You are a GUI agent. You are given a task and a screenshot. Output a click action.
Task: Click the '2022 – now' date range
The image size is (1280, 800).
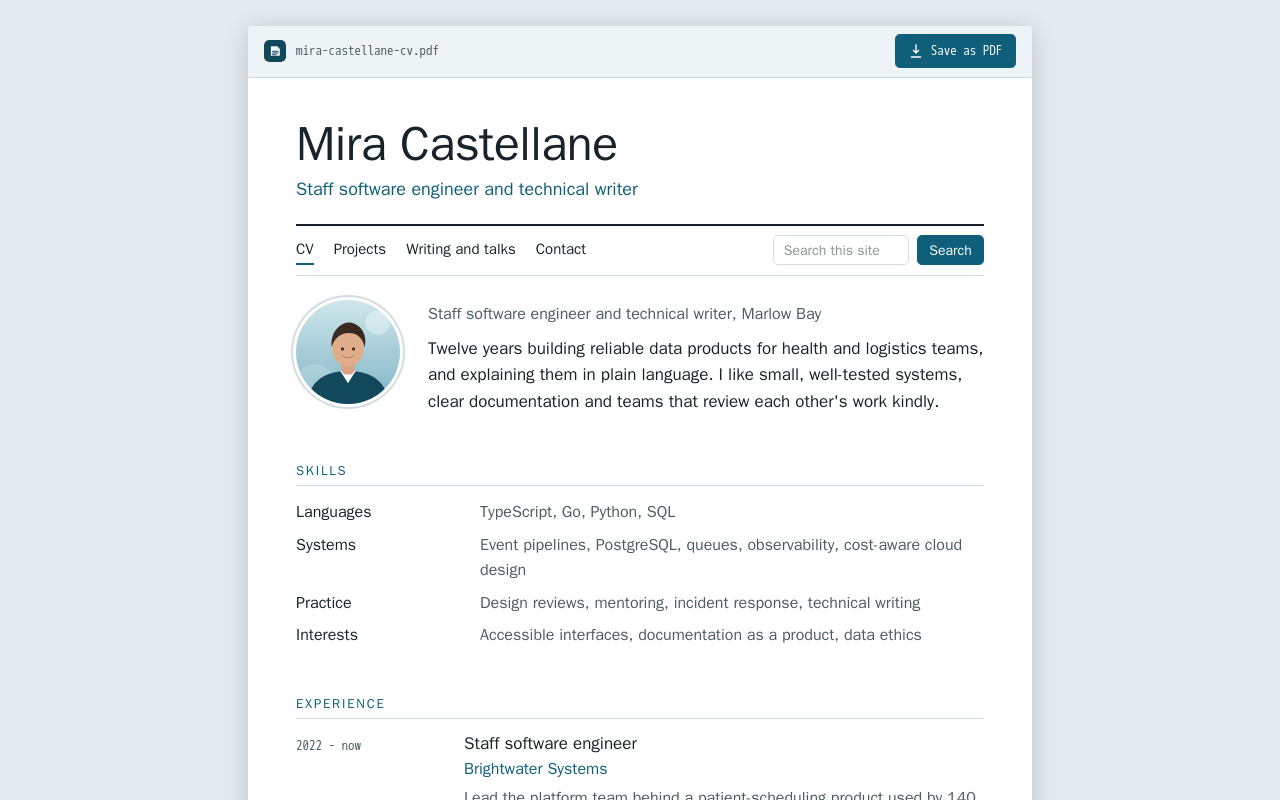(x=329, y=746)
